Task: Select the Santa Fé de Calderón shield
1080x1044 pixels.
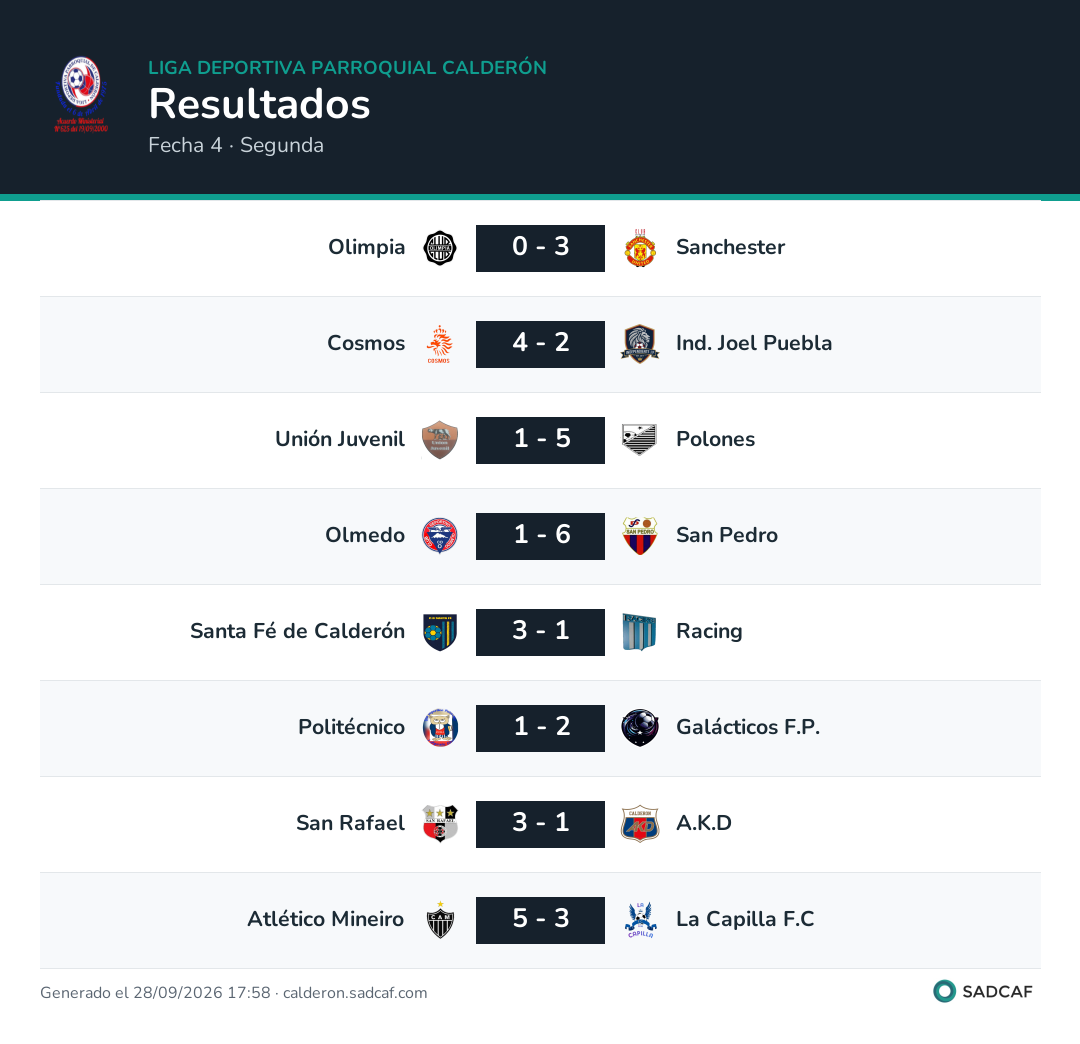Action: tap(439, 632)
